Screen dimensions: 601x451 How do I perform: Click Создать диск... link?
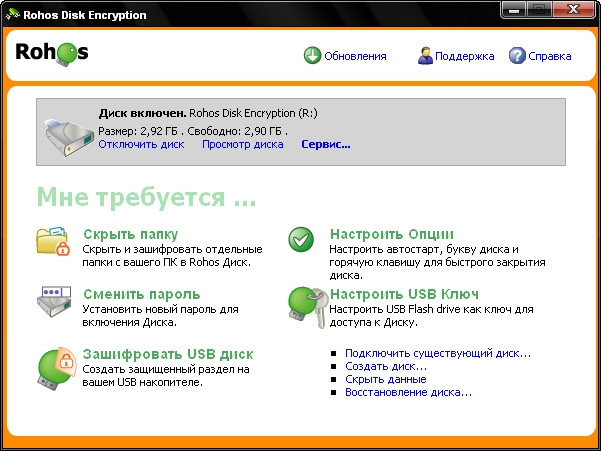click(386, 366)
